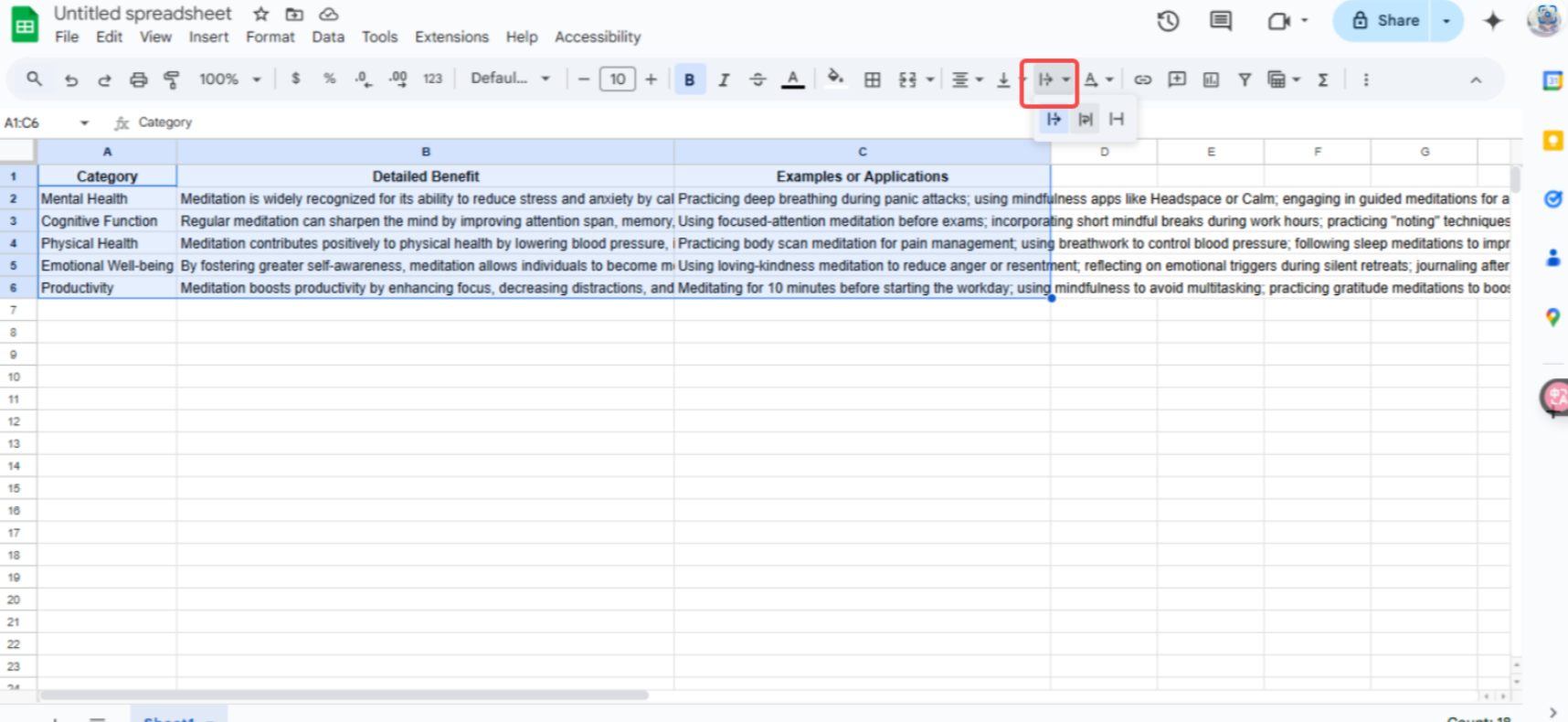Screen dimensions: 1568x722
Task: Undo the last action
Action: tap(70, 80)
